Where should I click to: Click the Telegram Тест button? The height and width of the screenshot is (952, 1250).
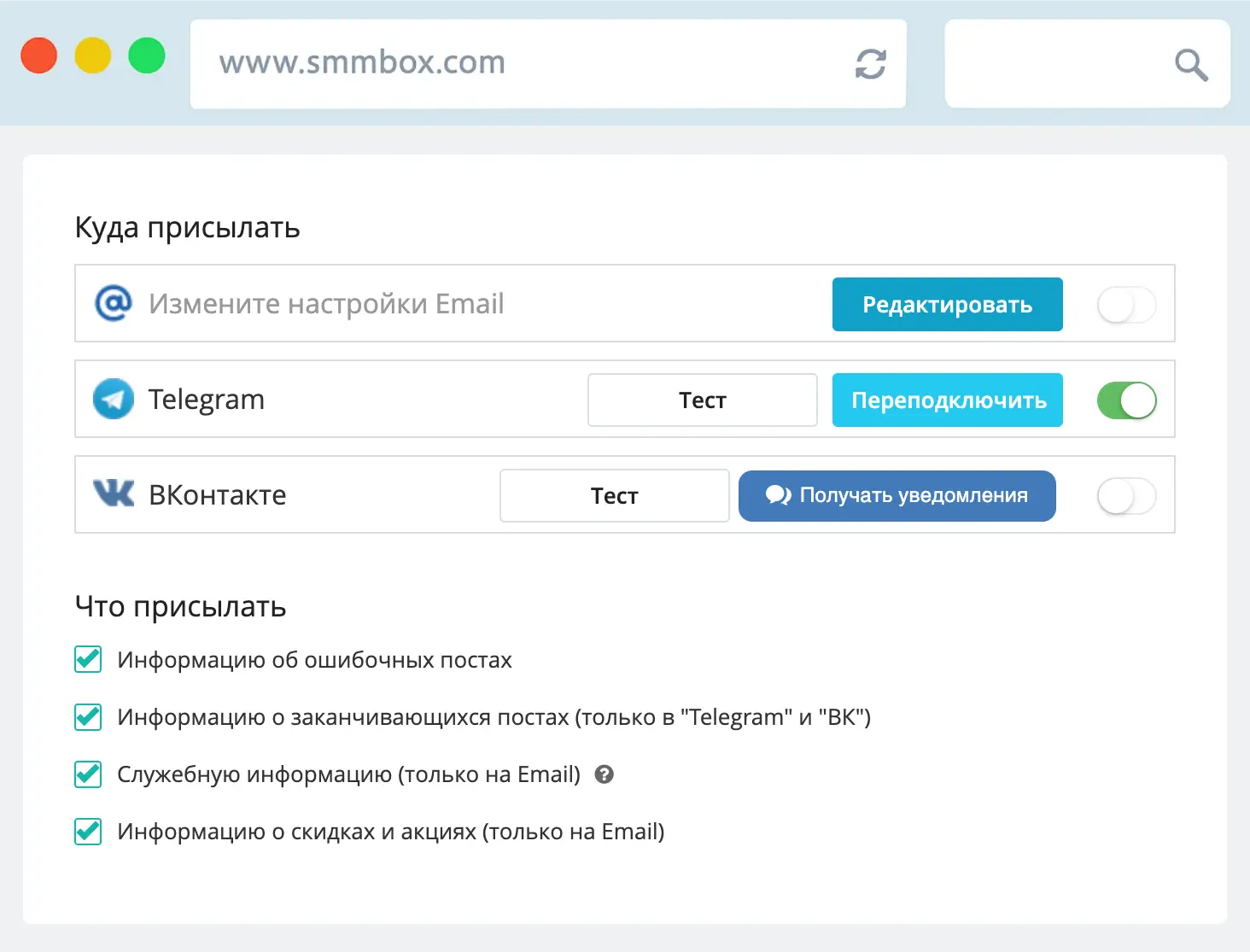click(x=703, y=400)
